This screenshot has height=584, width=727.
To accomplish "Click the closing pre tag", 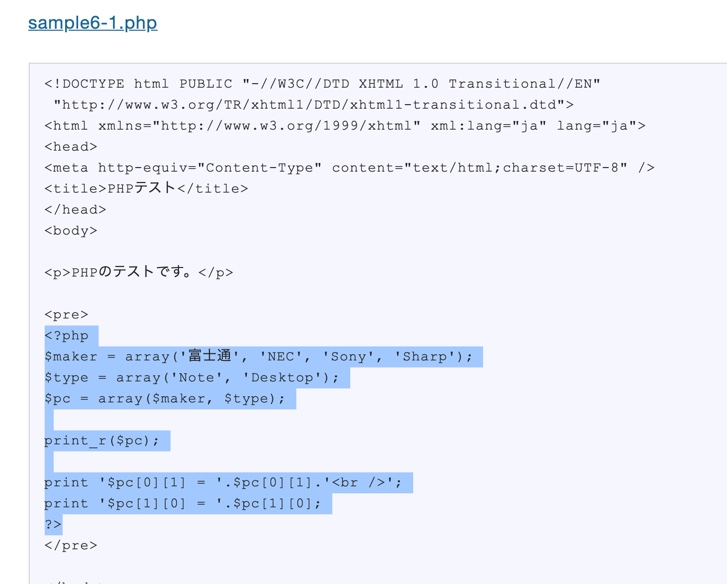I will pyautogui.click(x=70, y=545).
